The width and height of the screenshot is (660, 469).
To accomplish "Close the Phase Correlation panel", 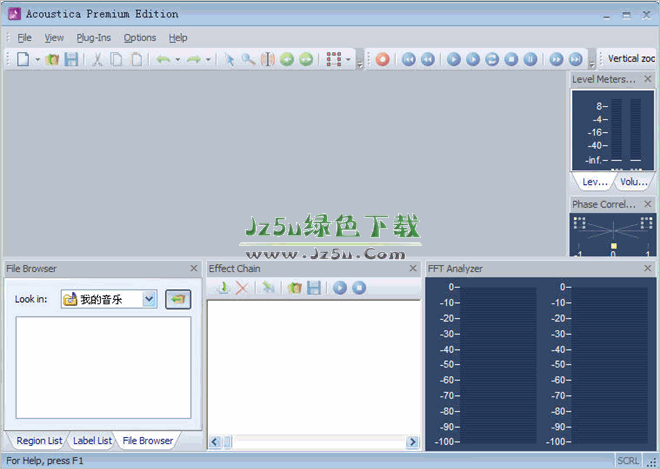I will 648,204.
